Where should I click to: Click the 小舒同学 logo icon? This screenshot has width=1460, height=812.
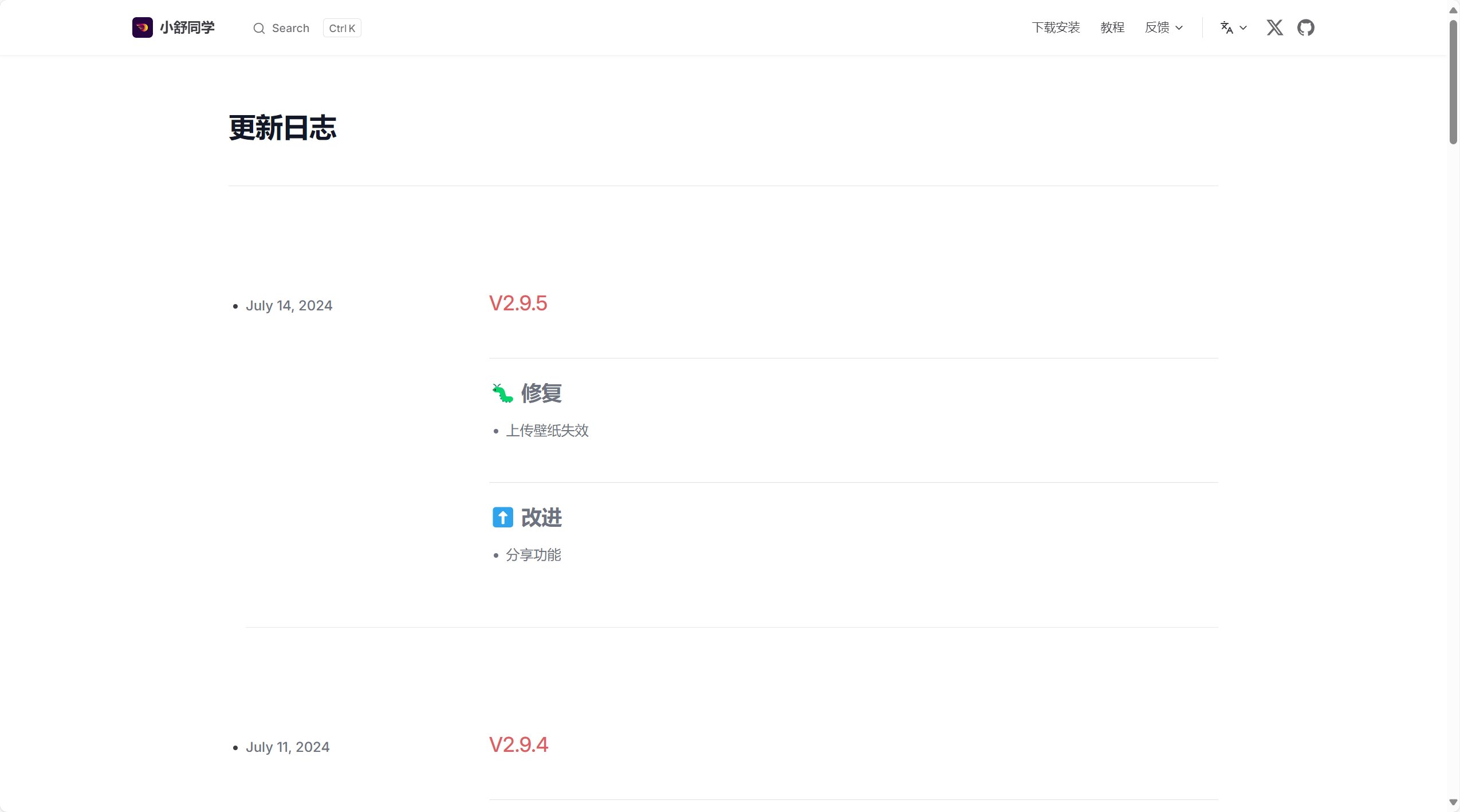(143, 27)
